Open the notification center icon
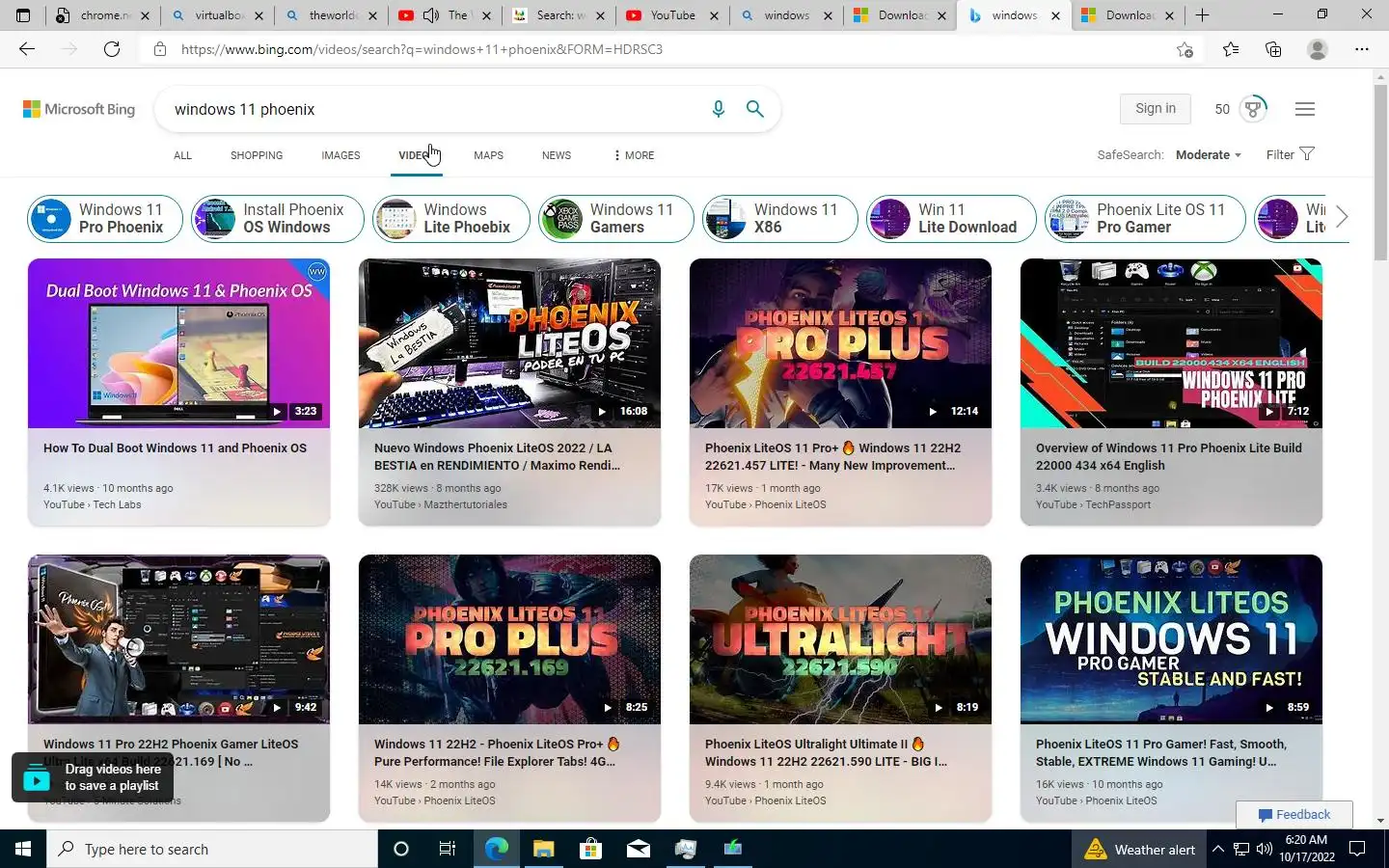1389x868 pixels. pyautogui.click(x=1357, y=849)
